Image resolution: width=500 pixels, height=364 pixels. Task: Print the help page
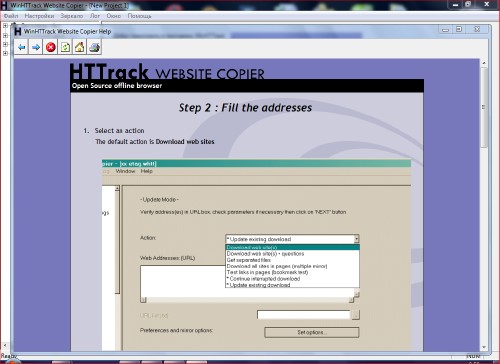[94, 47]
